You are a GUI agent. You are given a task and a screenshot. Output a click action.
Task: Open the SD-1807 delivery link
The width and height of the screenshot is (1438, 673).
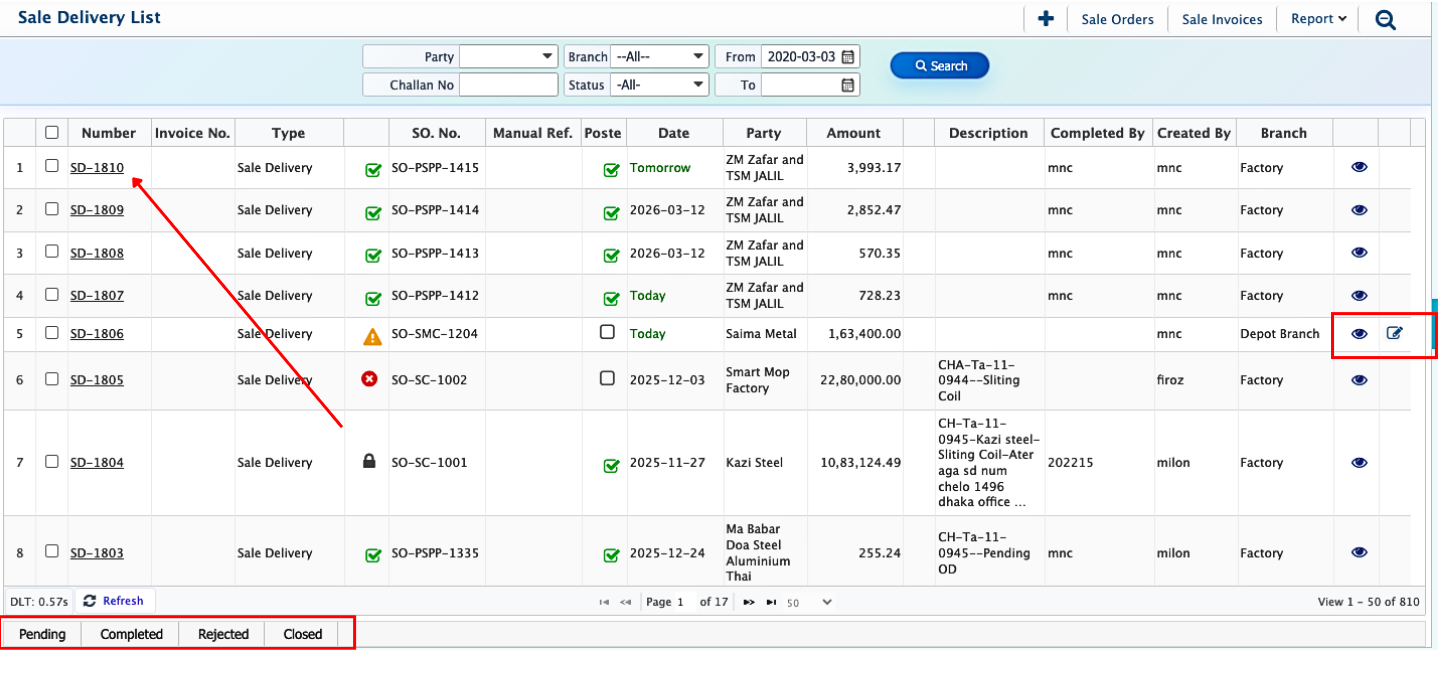(x=97, y=296)
